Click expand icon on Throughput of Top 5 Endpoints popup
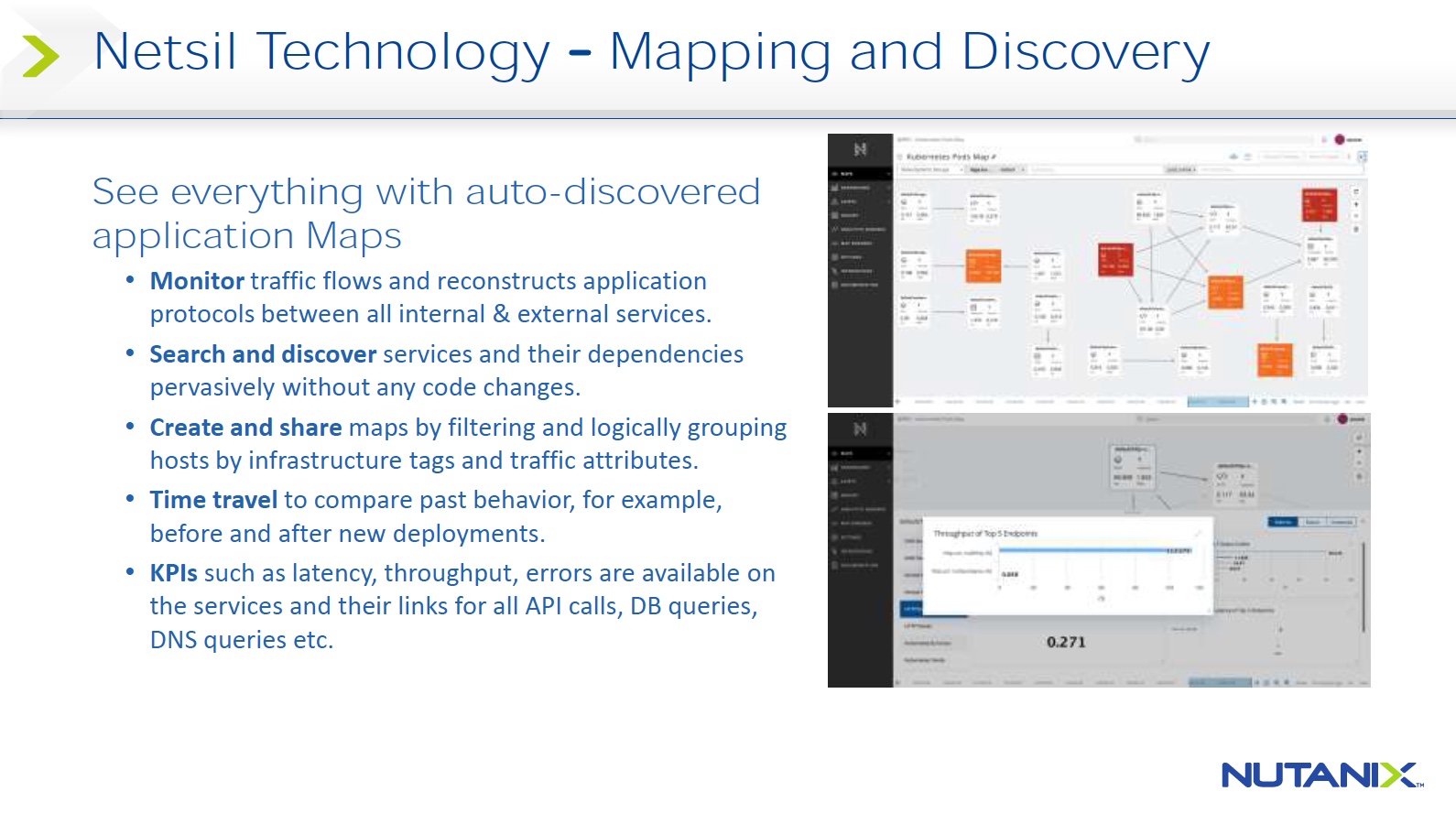The image size is (1456, 813). point(1197,533)
